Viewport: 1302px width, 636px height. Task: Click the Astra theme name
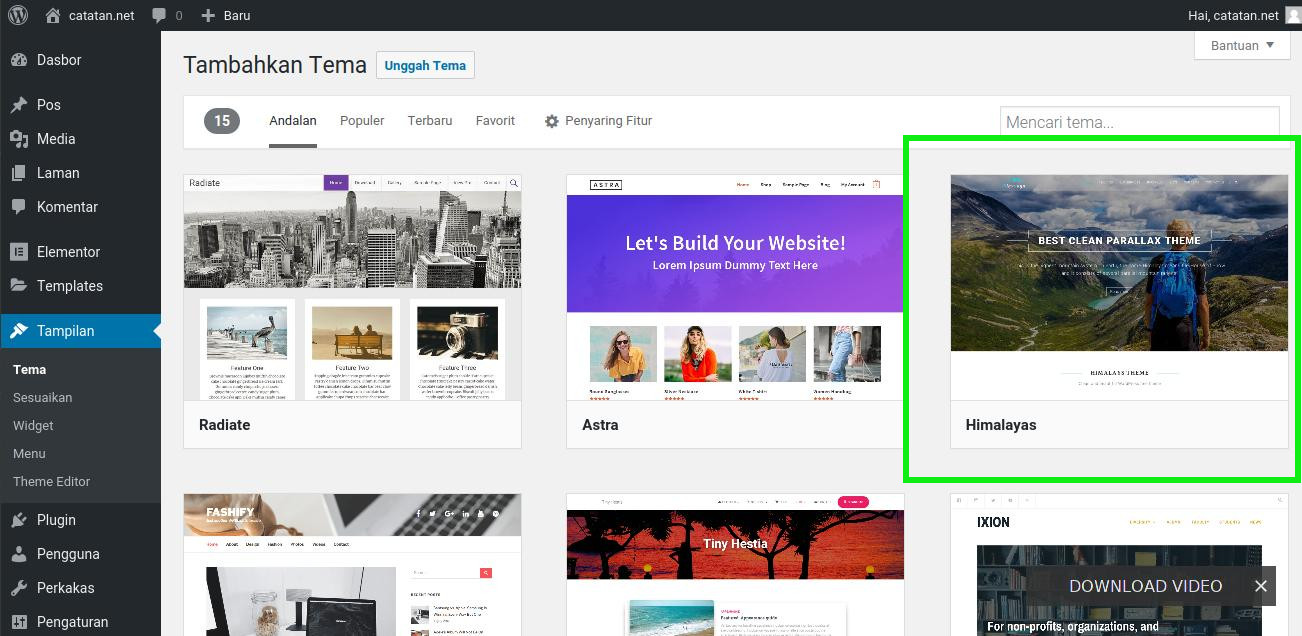(600, 425)
